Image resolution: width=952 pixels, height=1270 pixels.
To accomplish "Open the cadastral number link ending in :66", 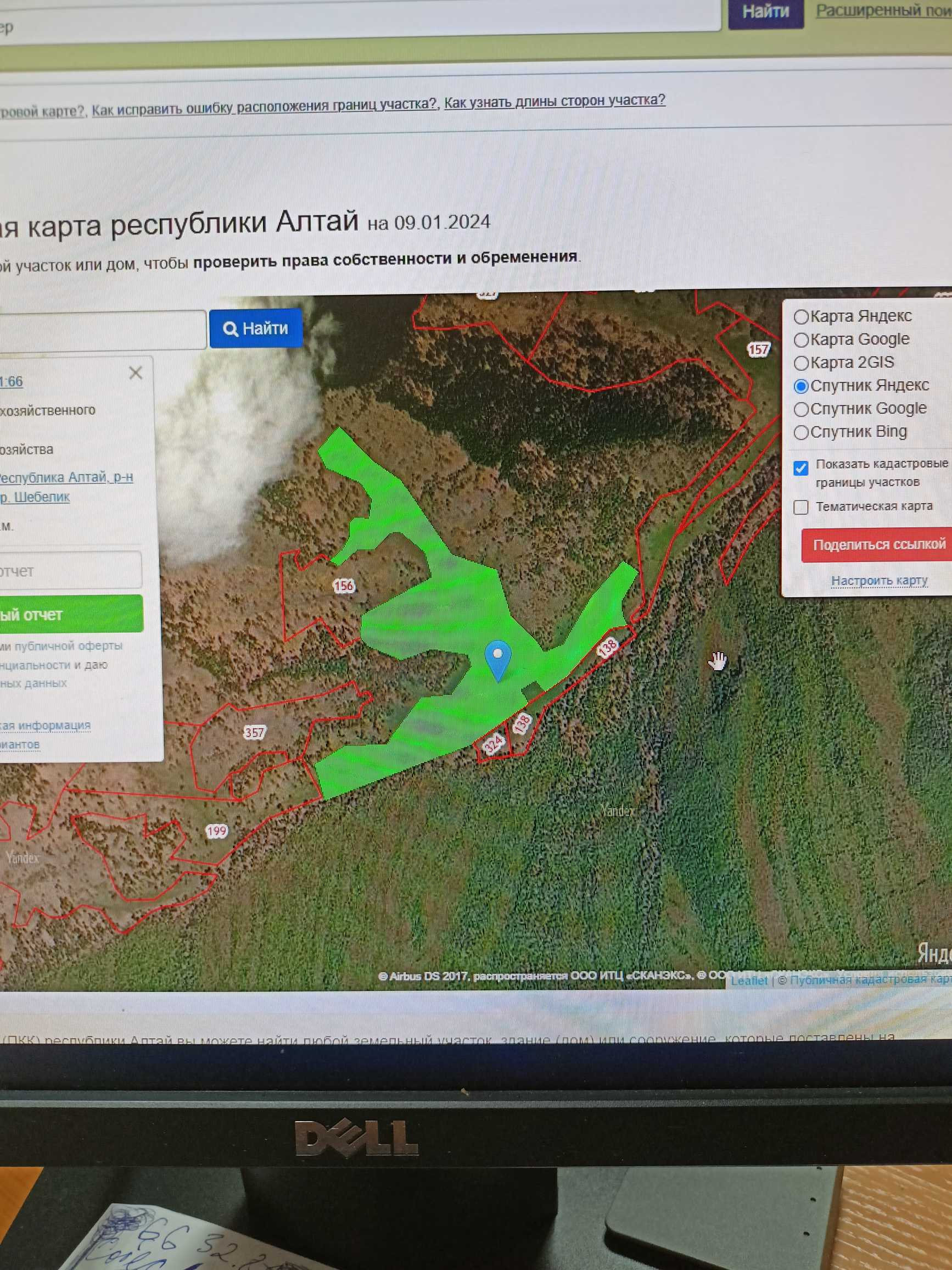I will tap(12, 381).
